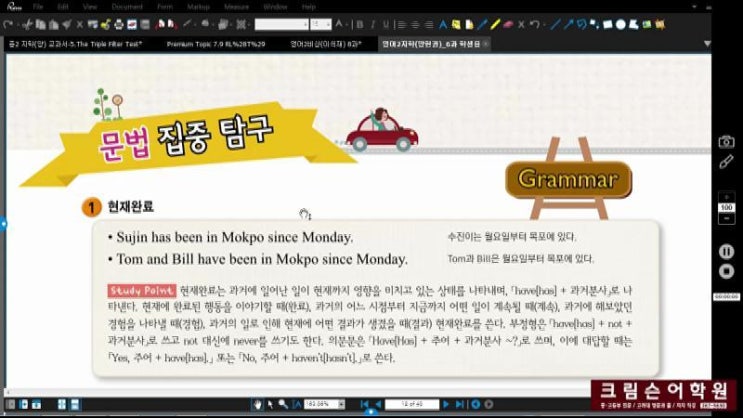The image size is (743, 418).
Task: Click the Grammar sign in the page
Action: pyautogui.click(x=568, y=179)
